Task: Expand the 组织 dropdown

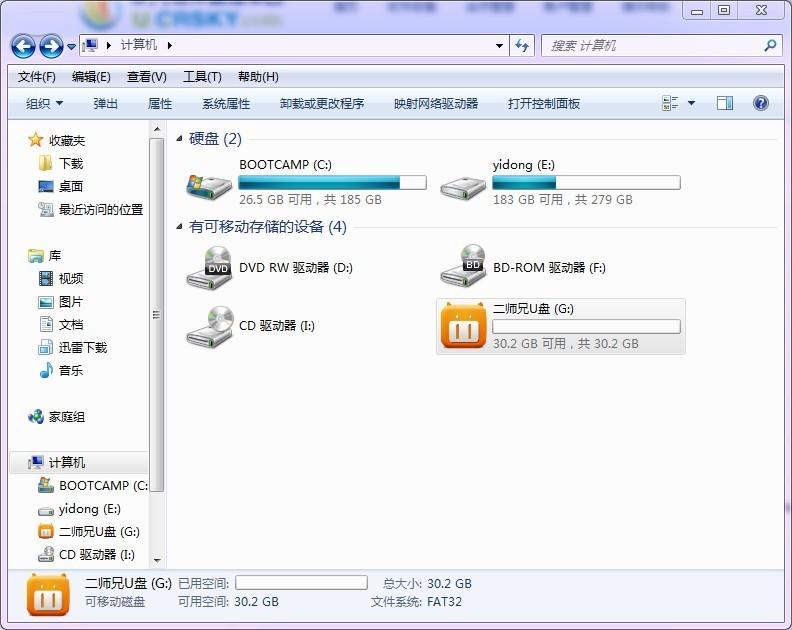Action: click(44, 104)
